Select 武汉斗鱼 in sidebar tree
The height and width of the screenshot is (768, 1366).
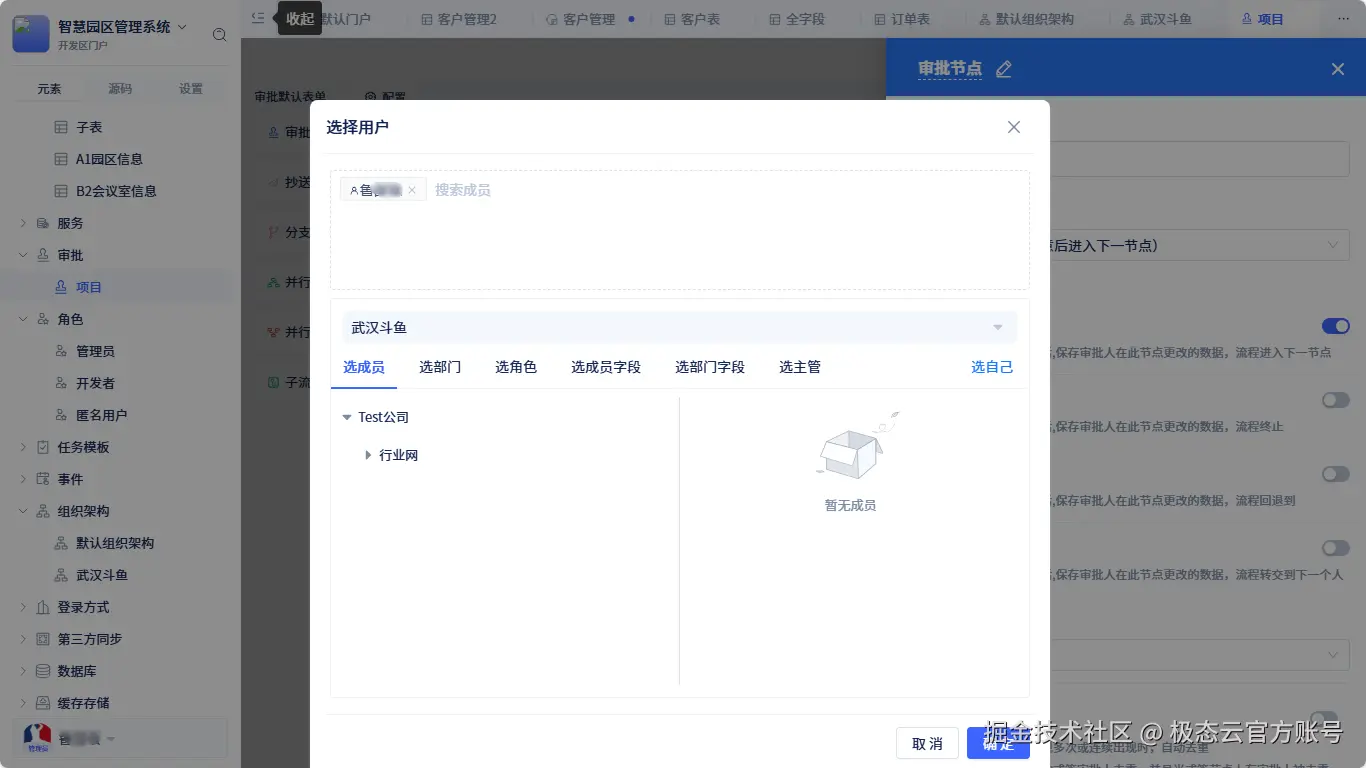(x=102, y=575)
